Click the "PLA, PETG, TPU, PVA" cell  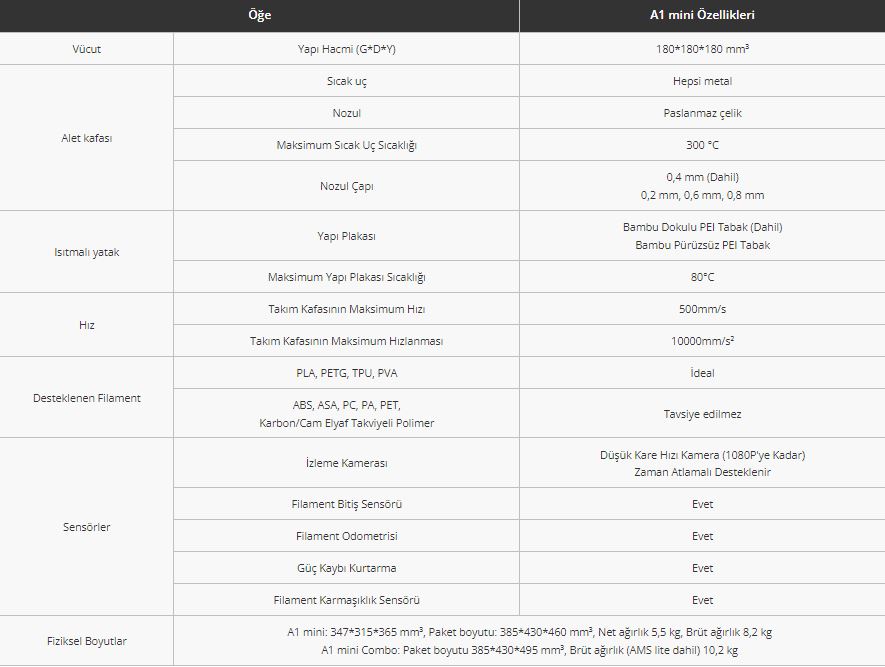[x=346, y=373]
